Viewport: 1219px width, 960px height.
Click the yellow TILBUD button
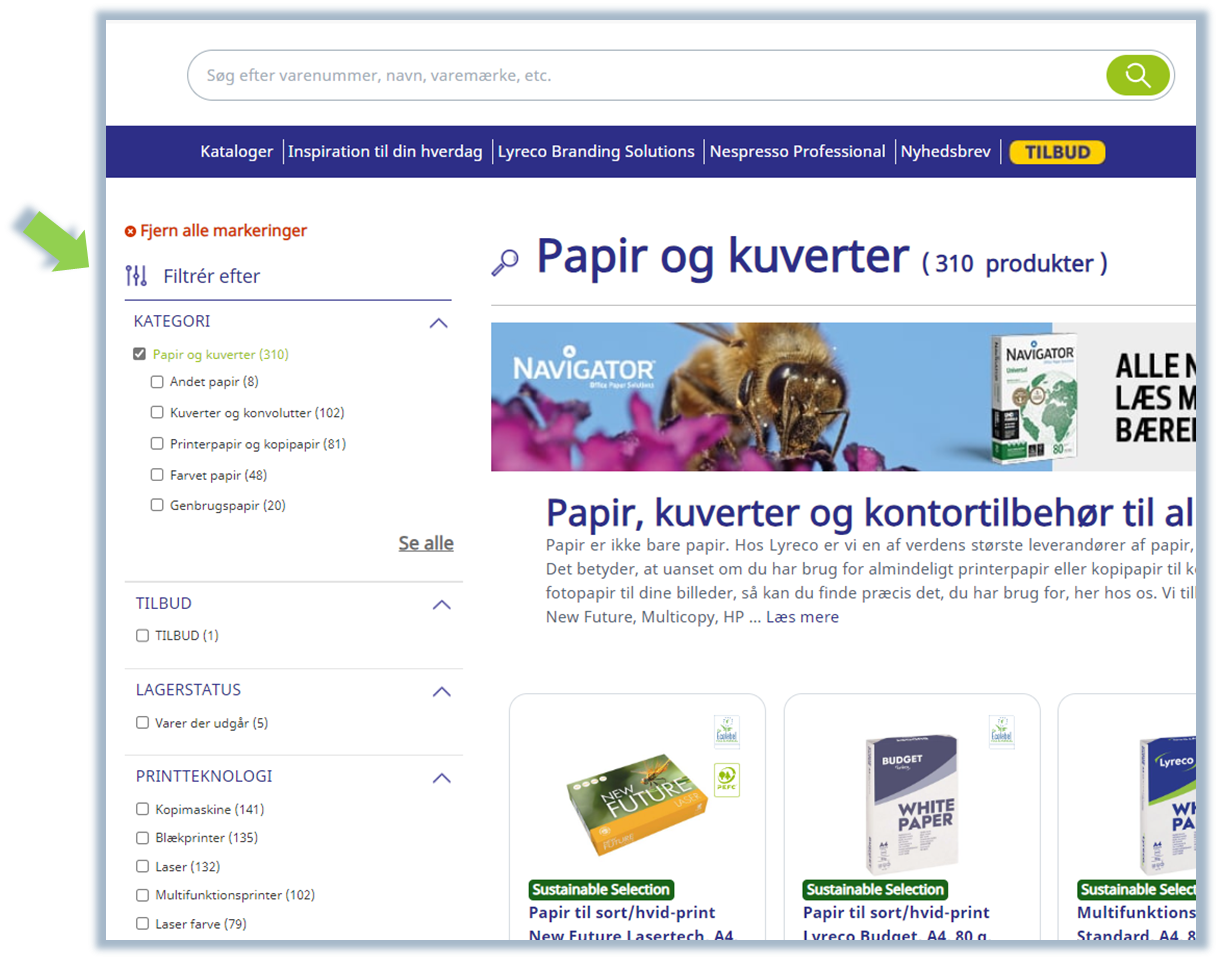pyautogui.click(x=1057, y=152)
